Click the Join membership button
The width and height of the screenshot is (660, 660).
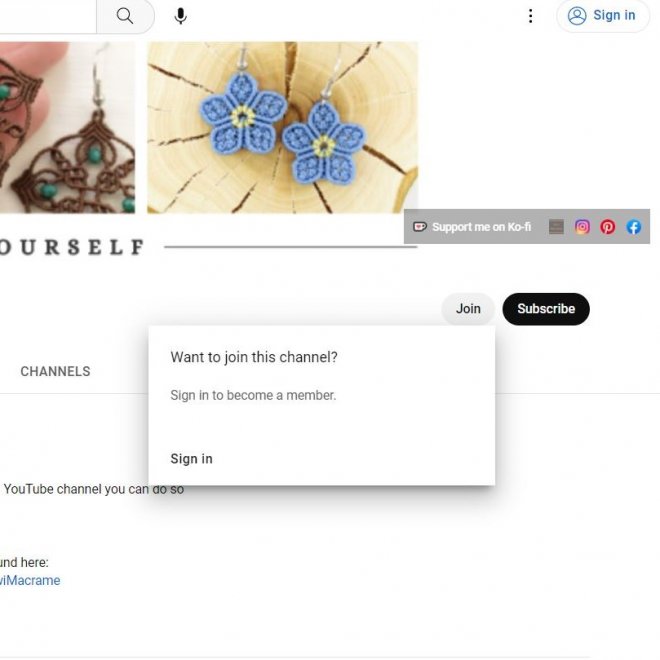[x=468, y=309]
